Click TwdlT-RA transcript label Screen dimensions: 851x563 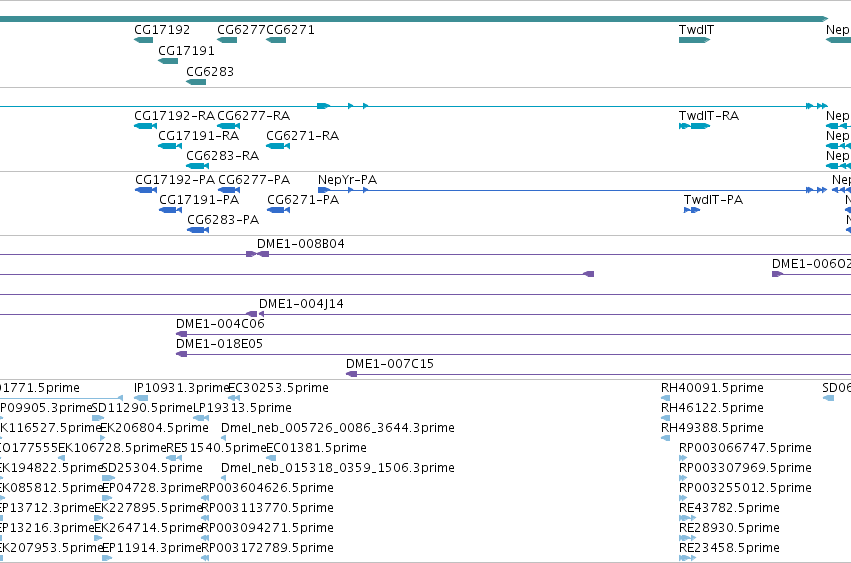709,116
